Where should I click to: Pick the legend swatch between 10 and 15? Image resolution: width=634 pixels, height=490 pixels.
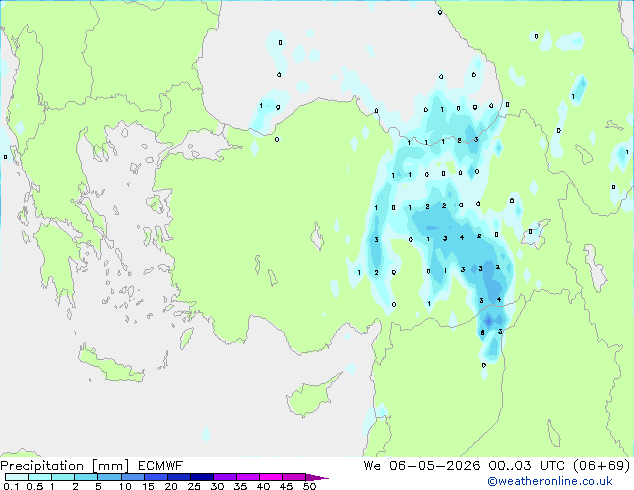[133, 477]
